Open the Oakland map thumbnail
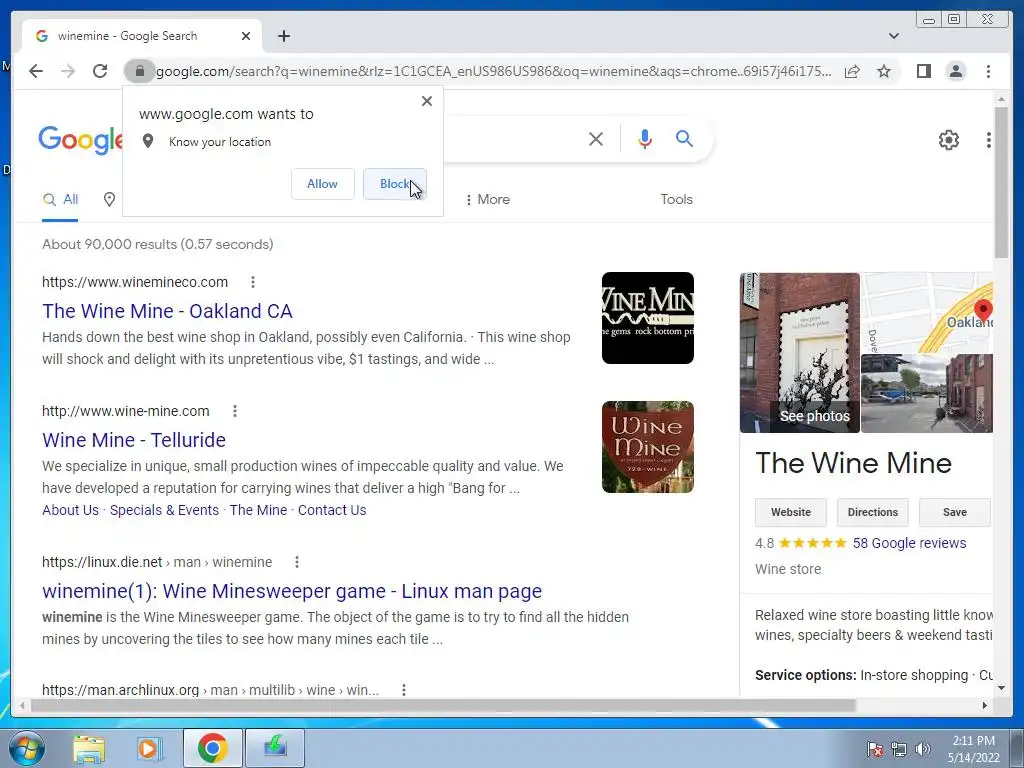Image resolution: width=1024 pixels, height=768 pixels. (x=927, y=313)
